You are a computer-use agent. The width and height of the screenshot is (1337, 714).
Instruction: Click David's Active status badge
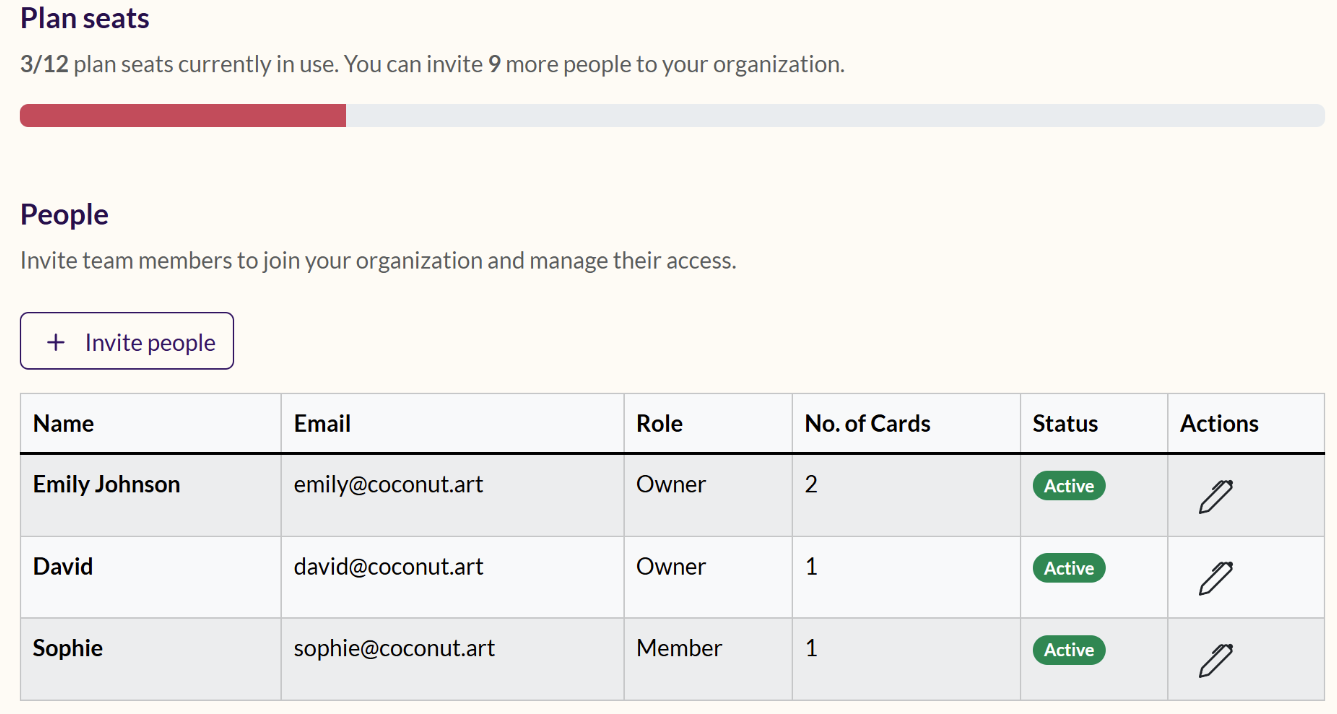(1068, 568)
